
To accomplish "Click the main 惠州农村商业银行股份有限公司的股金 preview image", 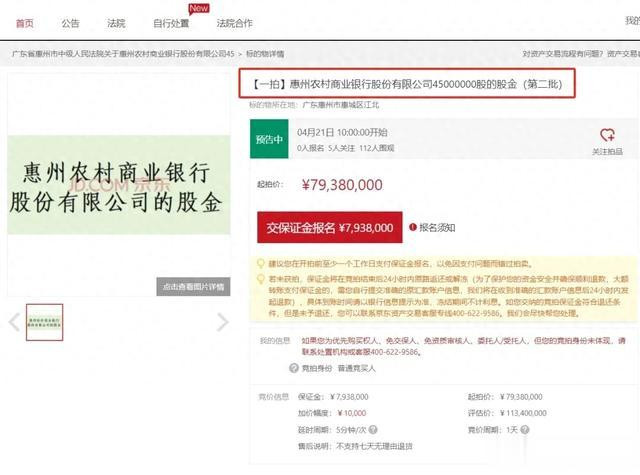I will [119, 185].
